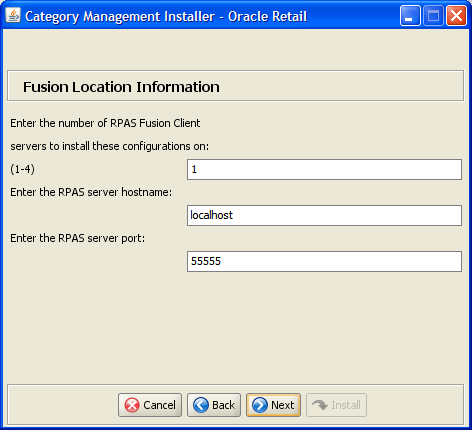Click 'Enter the number of RPAS Fusion Client' text
472x430 pixels.
click(105, 123)
